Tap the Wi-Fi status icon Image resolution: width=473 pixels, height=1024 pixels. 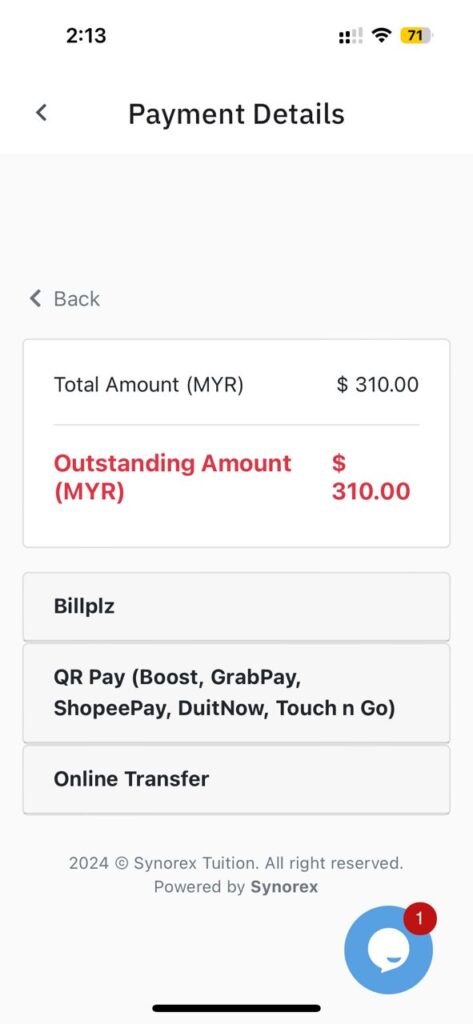coord(380,36)
